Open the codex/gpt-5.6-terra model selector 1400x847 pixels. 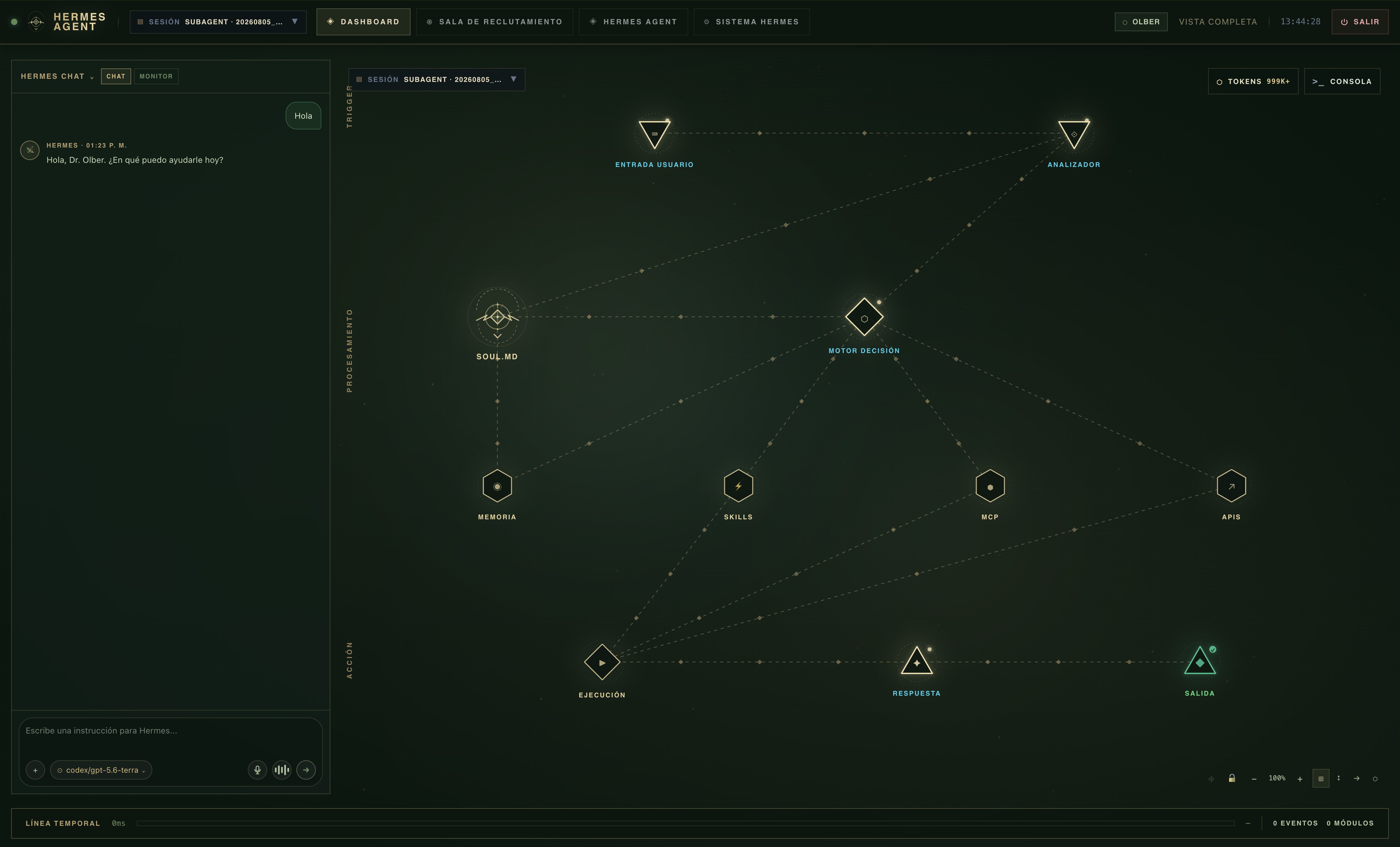click(x=101, y=770)
